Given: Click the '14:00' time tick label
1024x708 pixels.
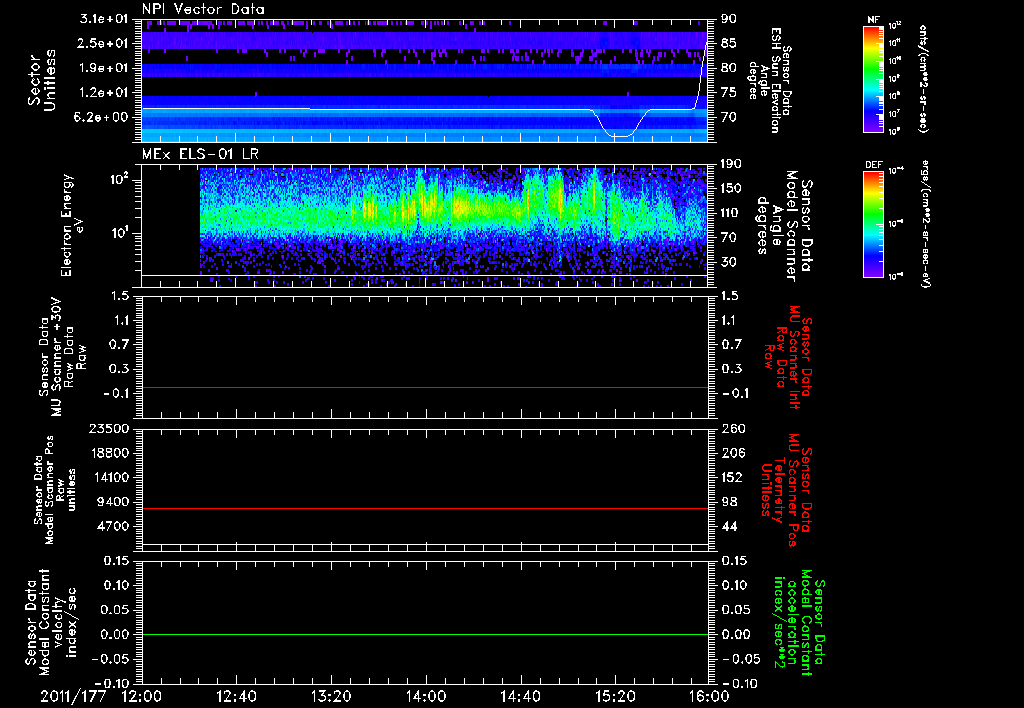Looking at the screenshot, I should (x=426, y=696).
